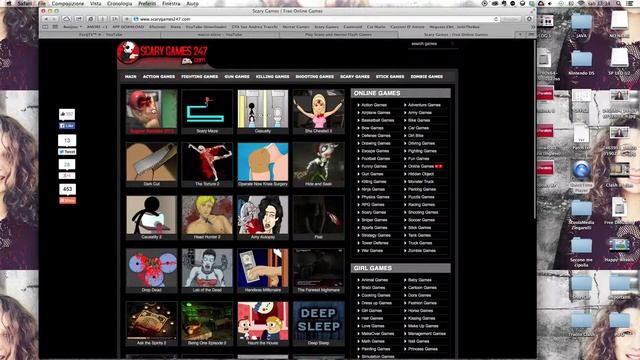Click the Scary Games 247 site logo

pyautogui.click(x=162, y=54)
